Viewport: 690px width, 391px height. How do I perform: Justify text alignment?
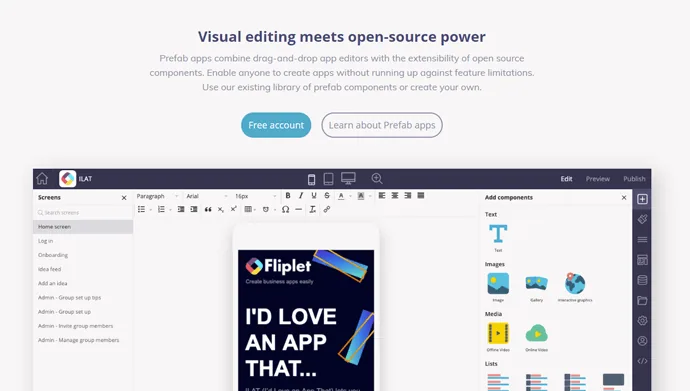421,196
